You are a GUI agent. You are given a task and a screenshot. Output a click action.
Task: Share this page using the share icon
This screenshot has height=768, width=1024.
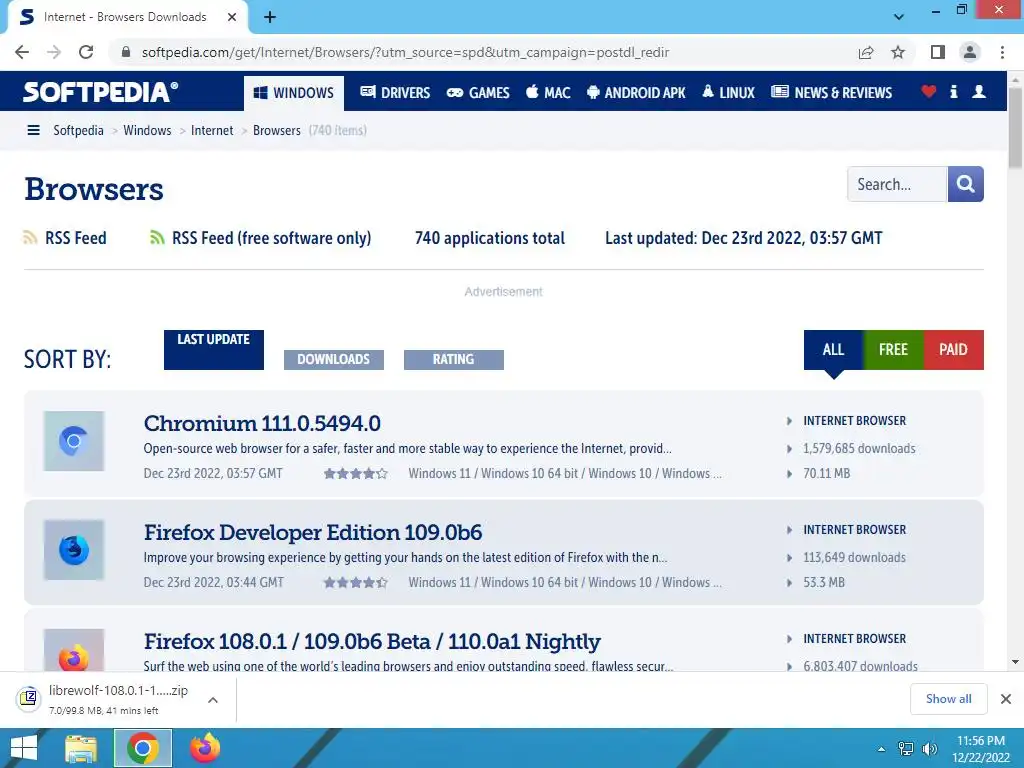click(866, 52)
